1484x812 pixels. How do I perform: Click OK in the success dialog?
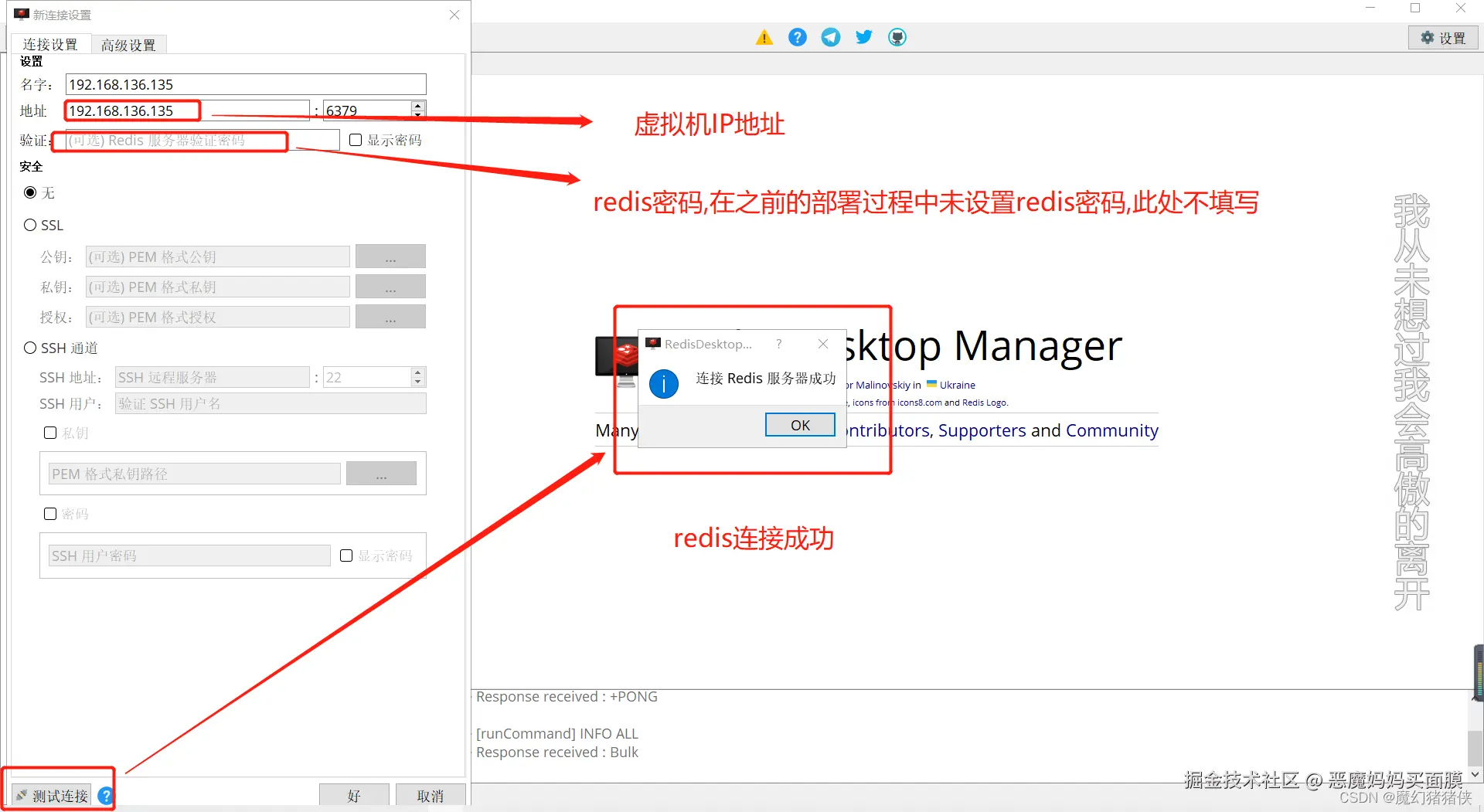tap(800, 425)
